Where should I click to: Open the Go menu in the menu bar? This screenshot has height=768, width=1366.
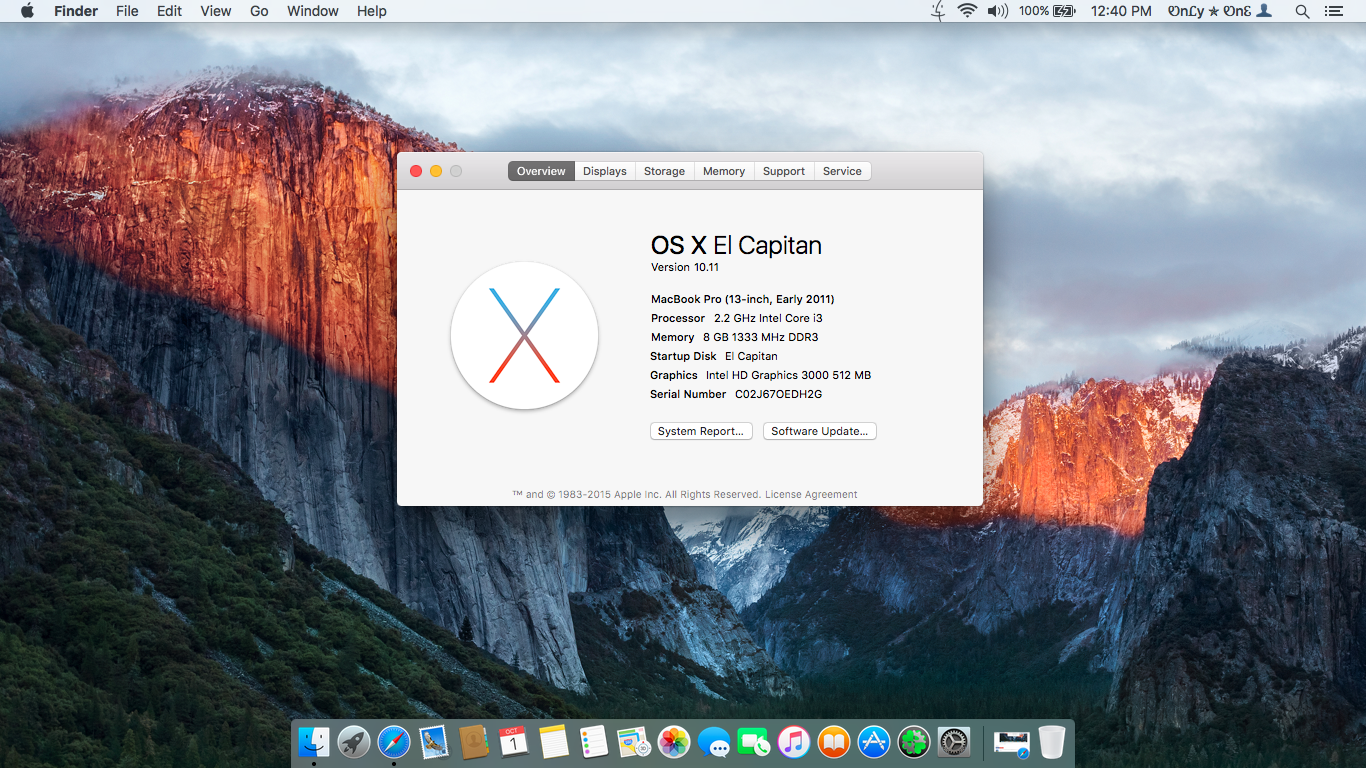(259, 11)
